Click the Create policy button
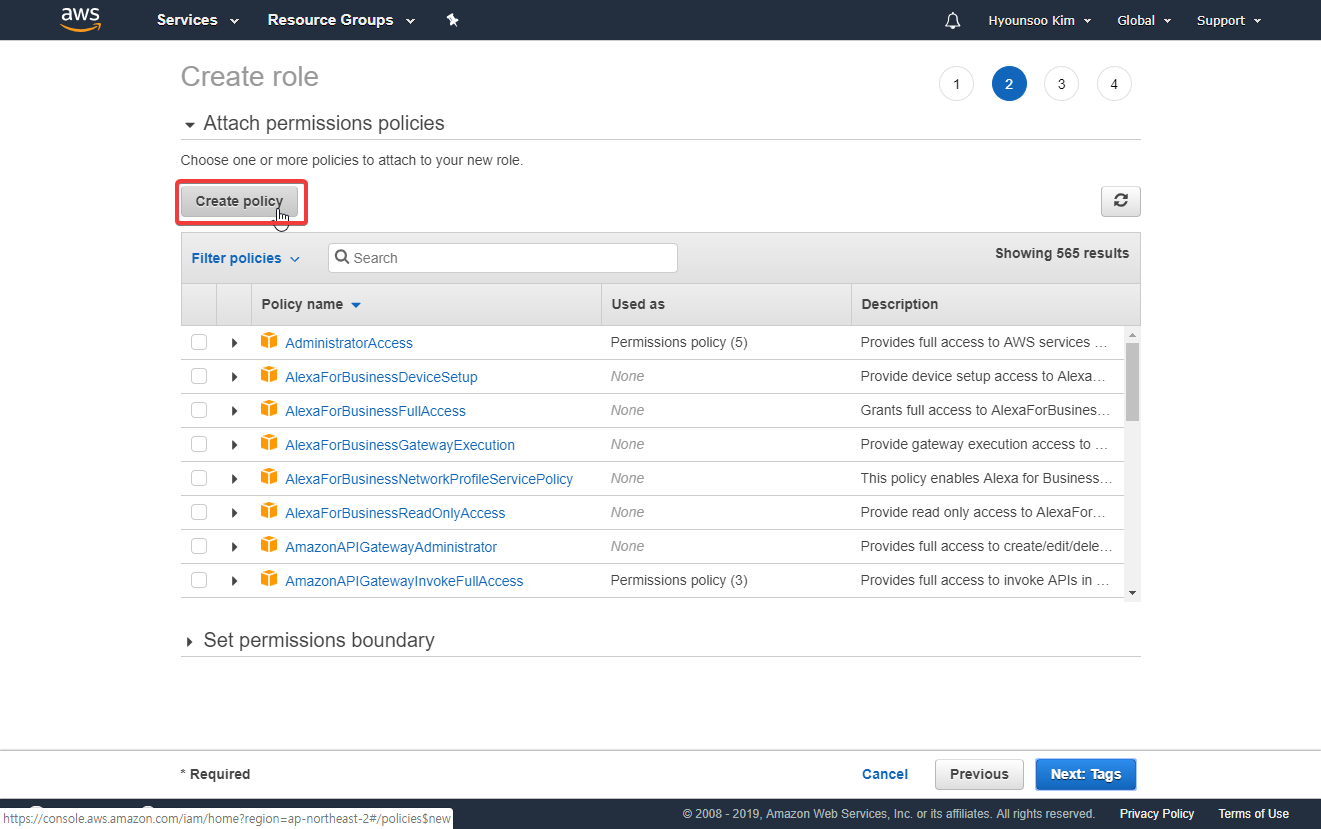The height and width of the screenshot is (829, 1321). (x=239, y=201)
